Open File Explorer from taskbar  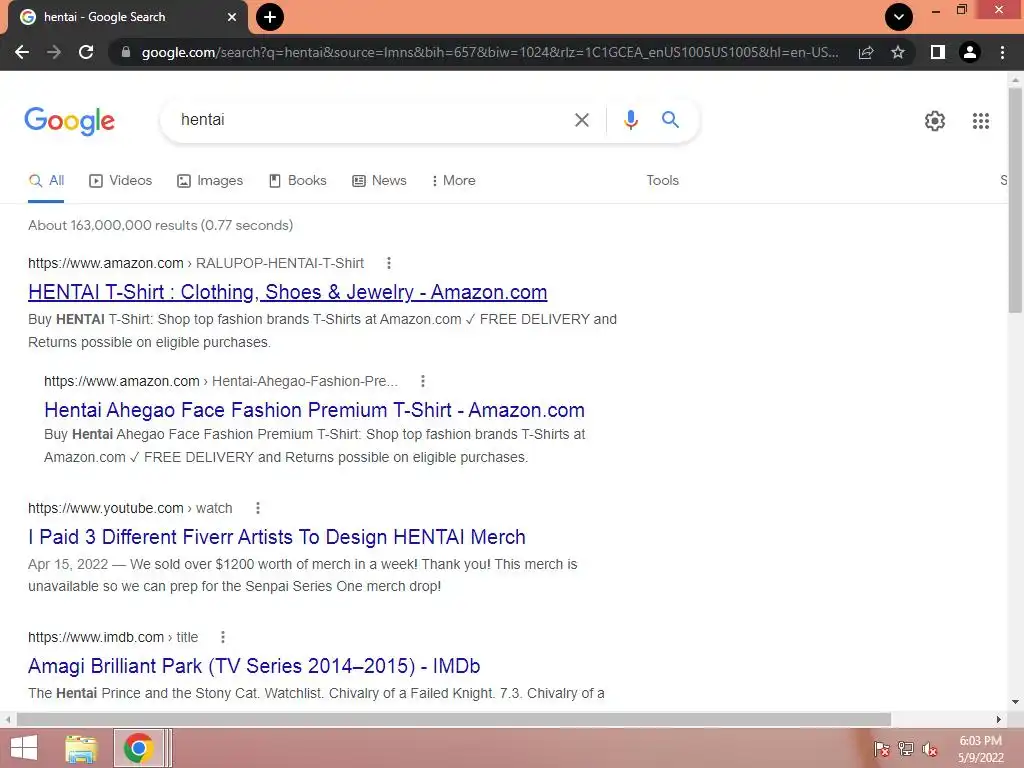click(x=81, y=748)
